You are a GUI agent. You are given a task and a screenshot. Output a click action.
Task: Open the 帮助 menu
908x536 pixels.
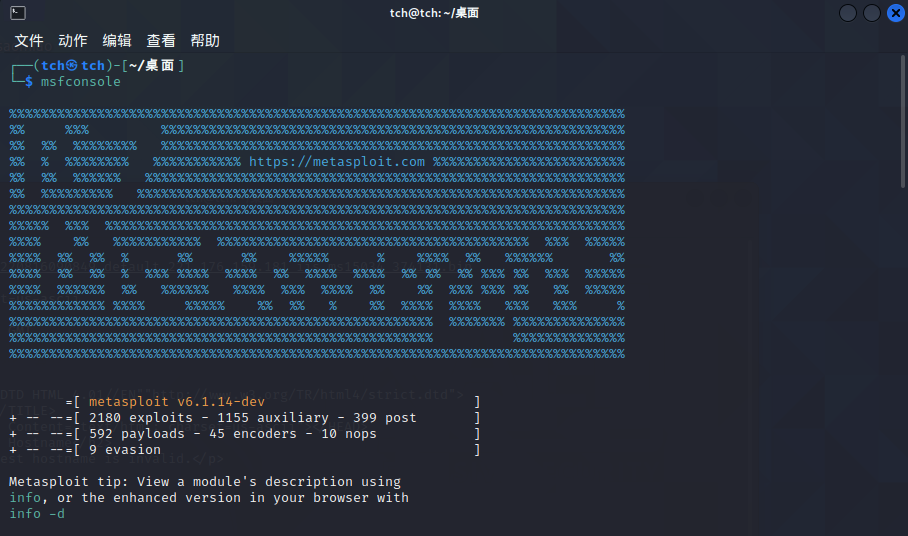[x=205, y=41]
